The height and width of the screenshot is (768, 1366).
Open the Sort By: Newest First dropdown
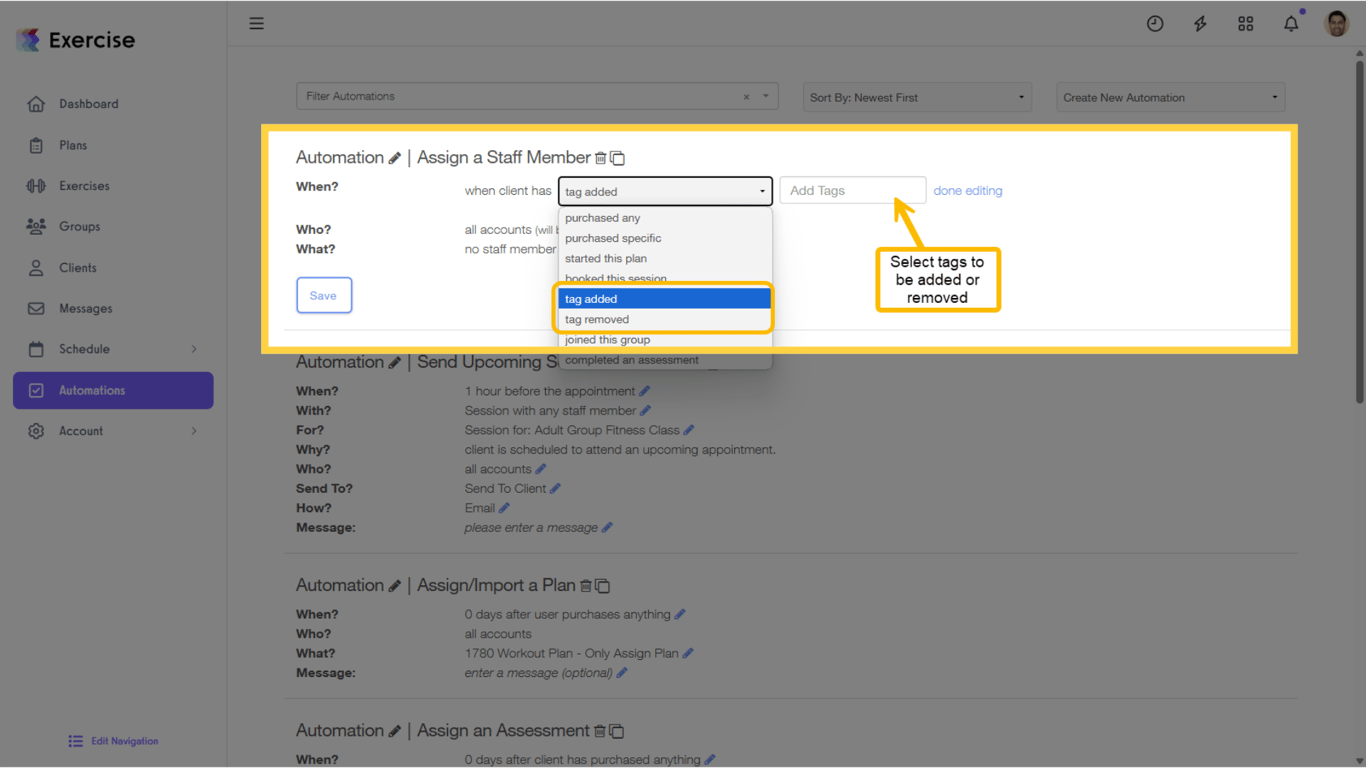point(916,97)
